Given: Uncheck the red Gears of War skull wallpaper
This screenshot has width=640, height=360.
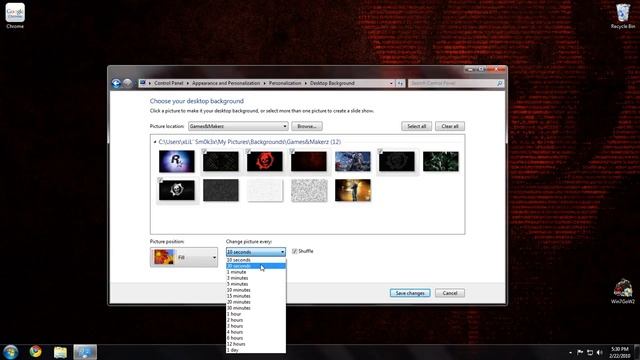Looking at the screenshot, I should 248,151.
